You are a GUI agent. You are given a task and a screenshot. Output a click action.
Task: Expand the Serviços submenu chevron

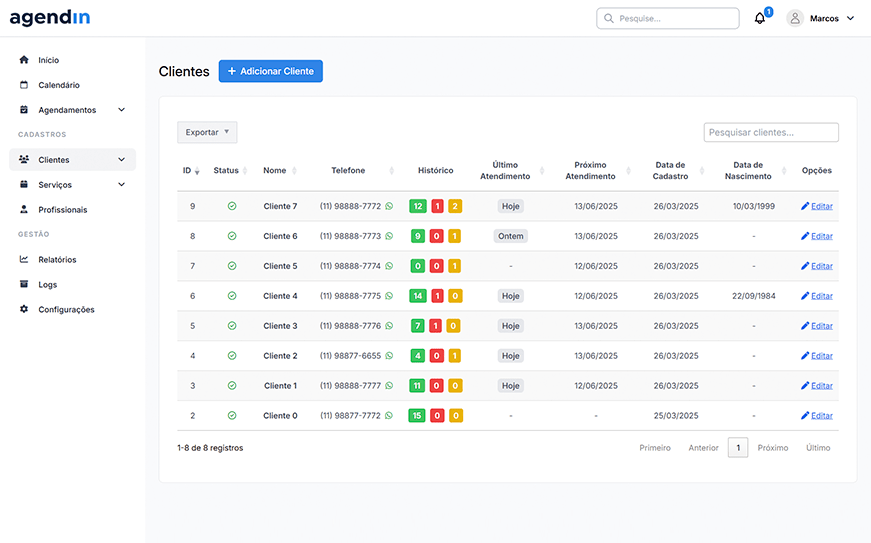coord(122,185)
